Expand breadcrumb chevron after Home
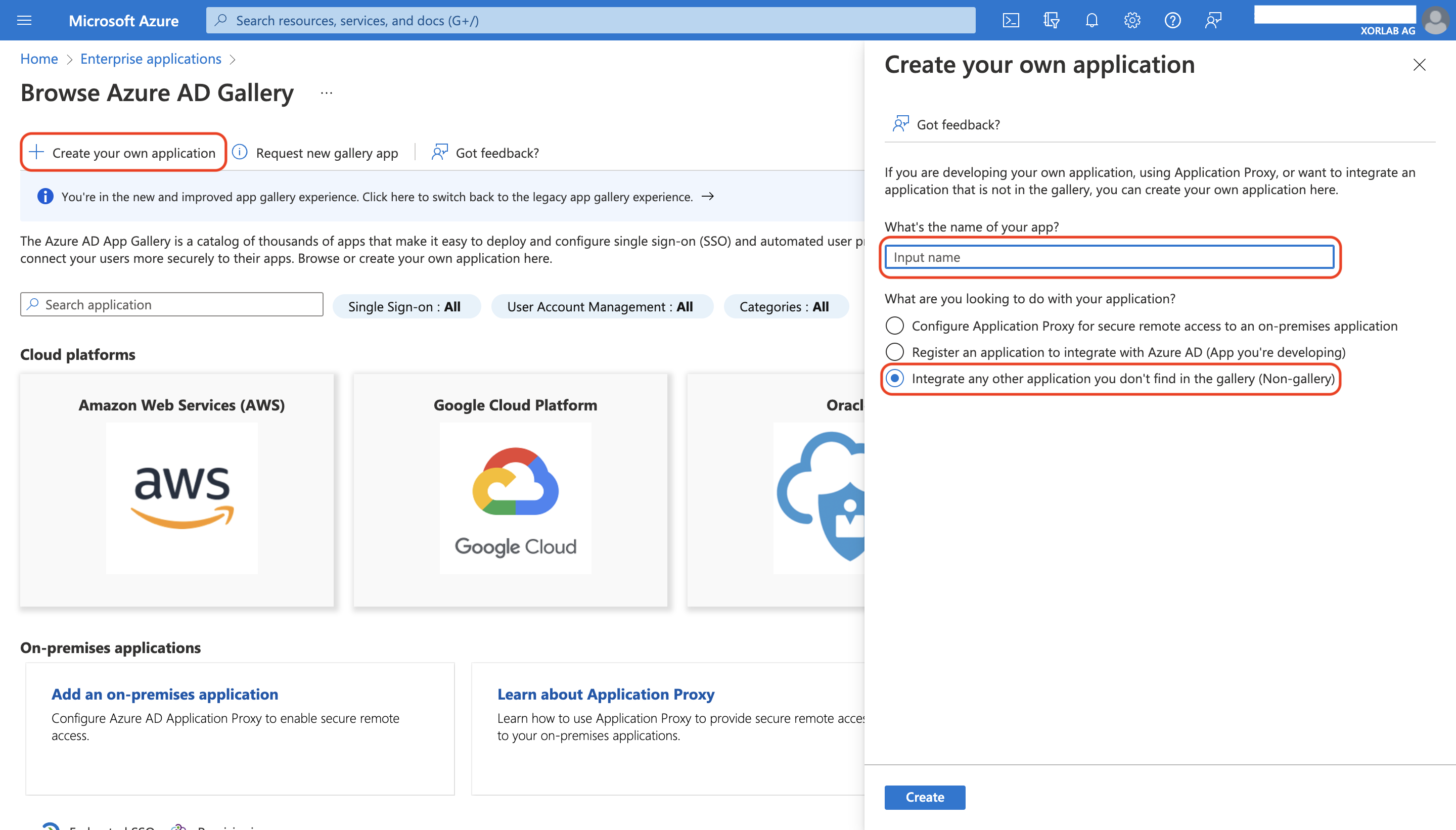1456x830 pixels. pos(70,59)
